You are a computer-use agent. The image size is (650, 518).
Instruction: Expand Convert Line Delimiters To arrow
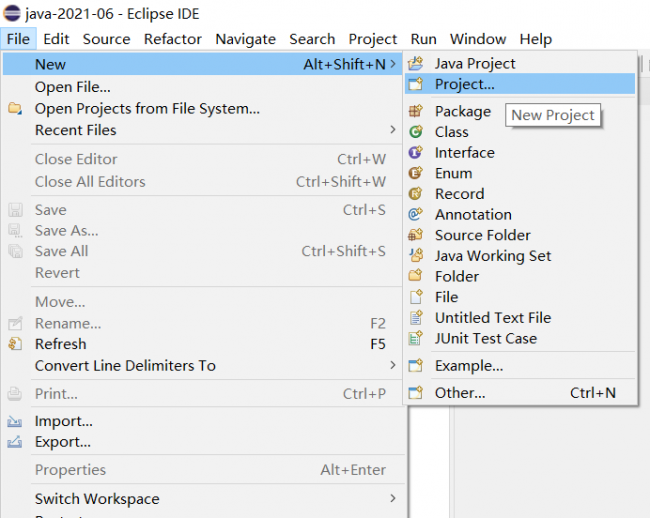click(x=393, y=365)
